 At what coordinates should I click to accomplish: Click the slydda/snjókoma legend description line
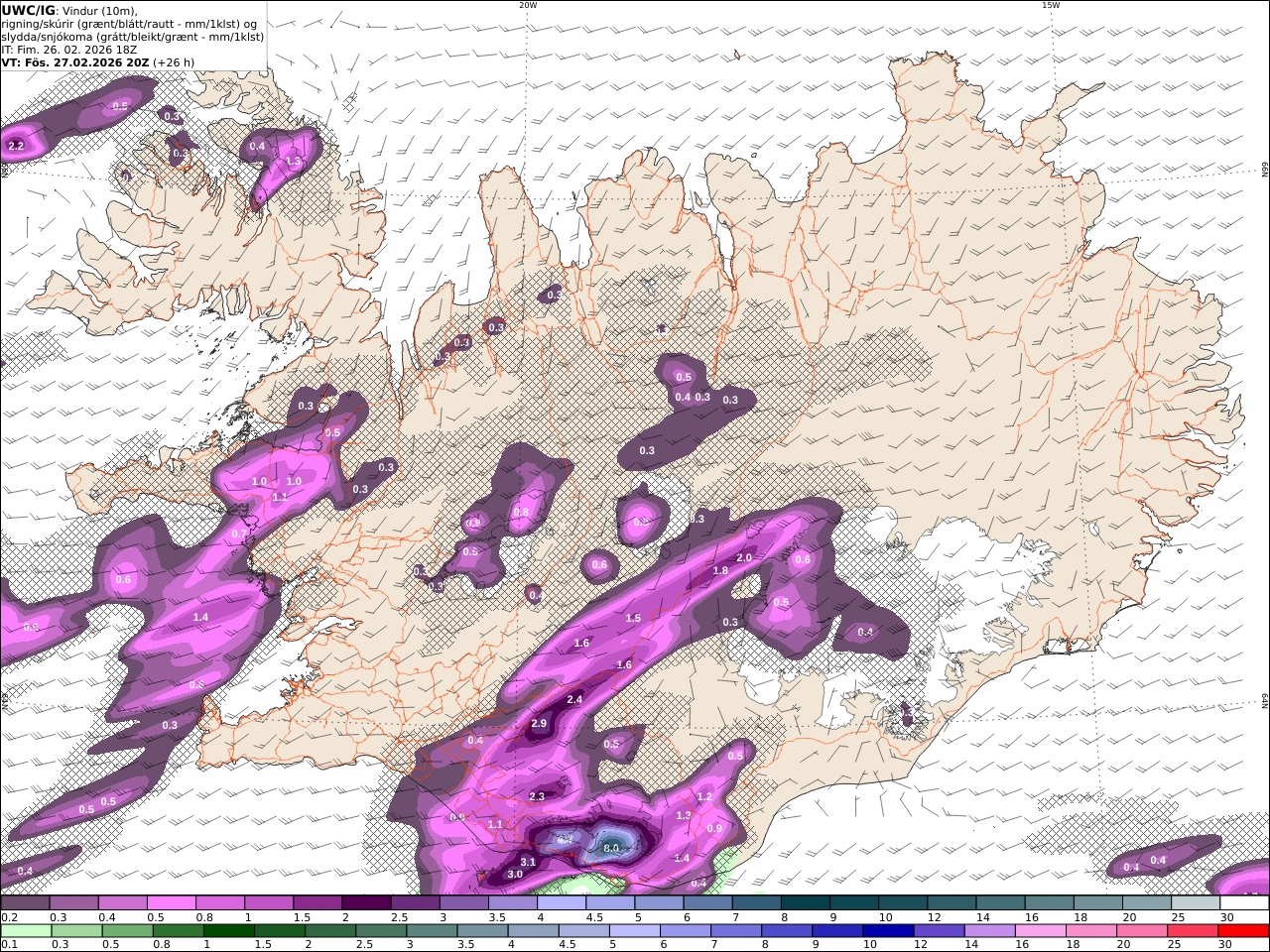pyautogui.click(x=133, y=37)
